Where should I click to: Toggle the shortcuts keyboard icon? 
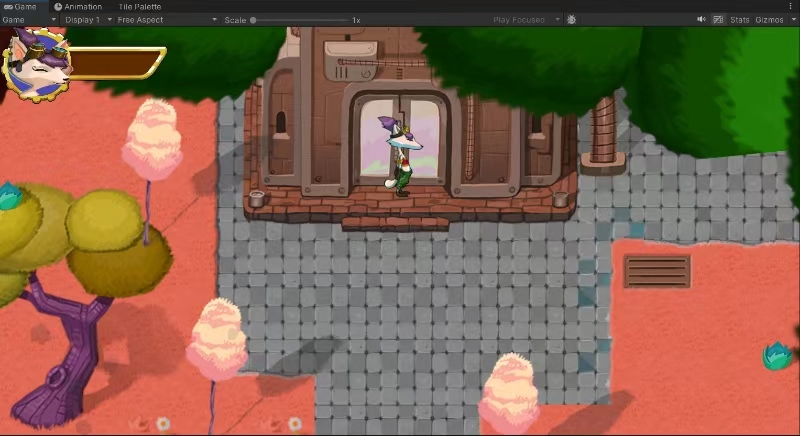[x=718, y=20]
